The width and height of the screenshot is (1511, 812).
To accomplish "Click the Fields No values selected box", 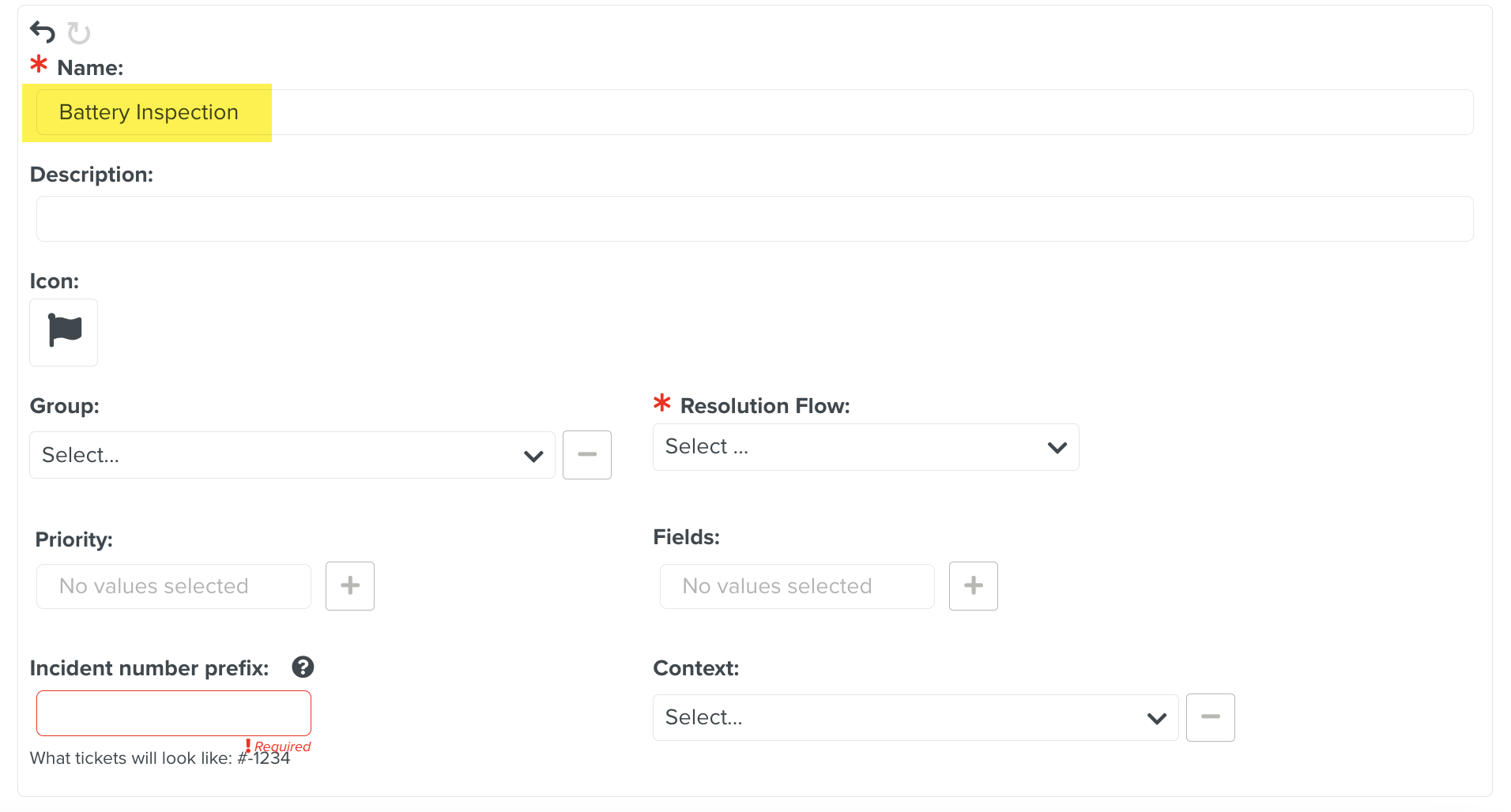I will click(x=797, y=586).
